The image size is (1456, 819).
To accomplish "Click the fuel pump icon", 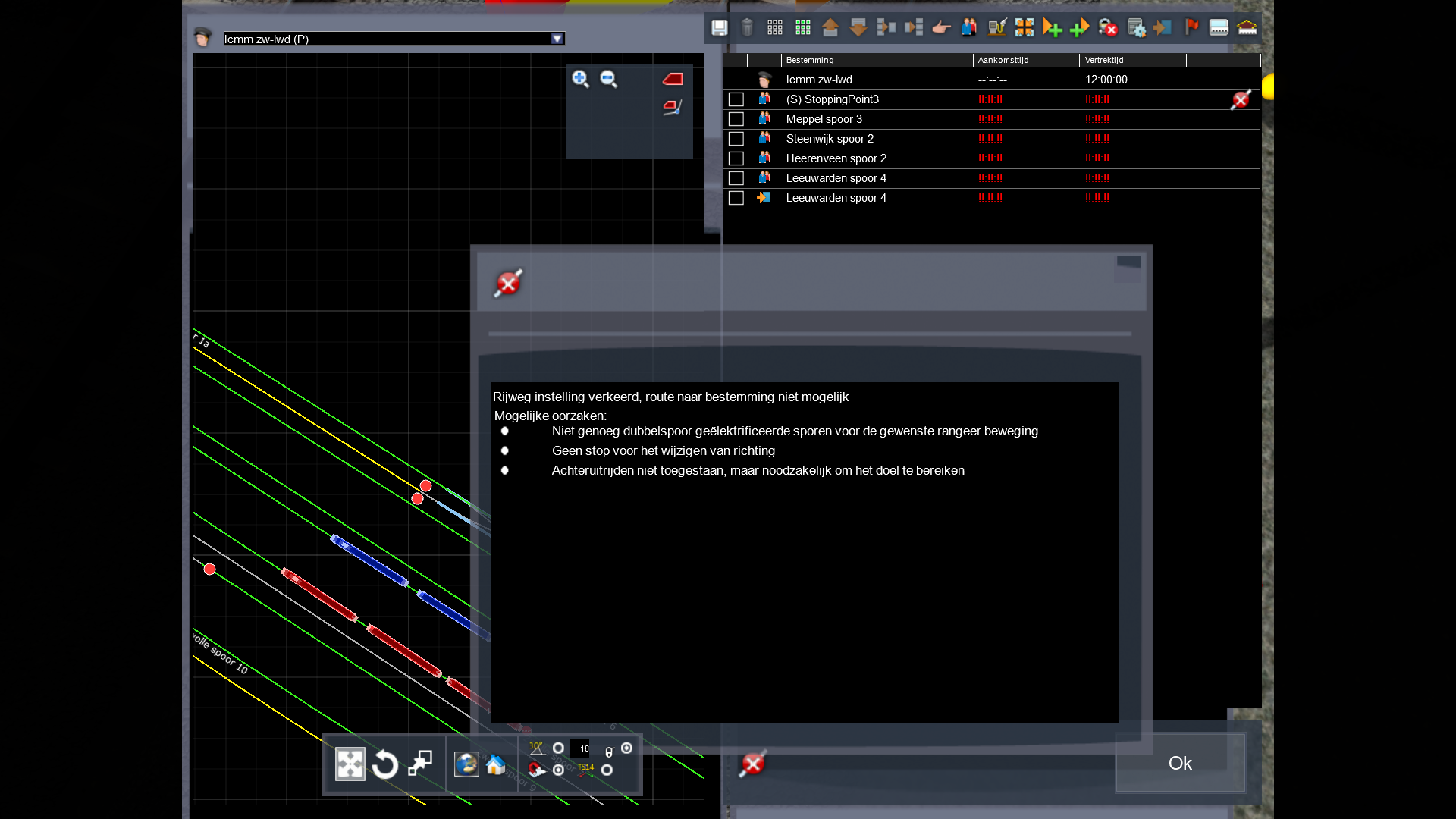I will [996, 28].
